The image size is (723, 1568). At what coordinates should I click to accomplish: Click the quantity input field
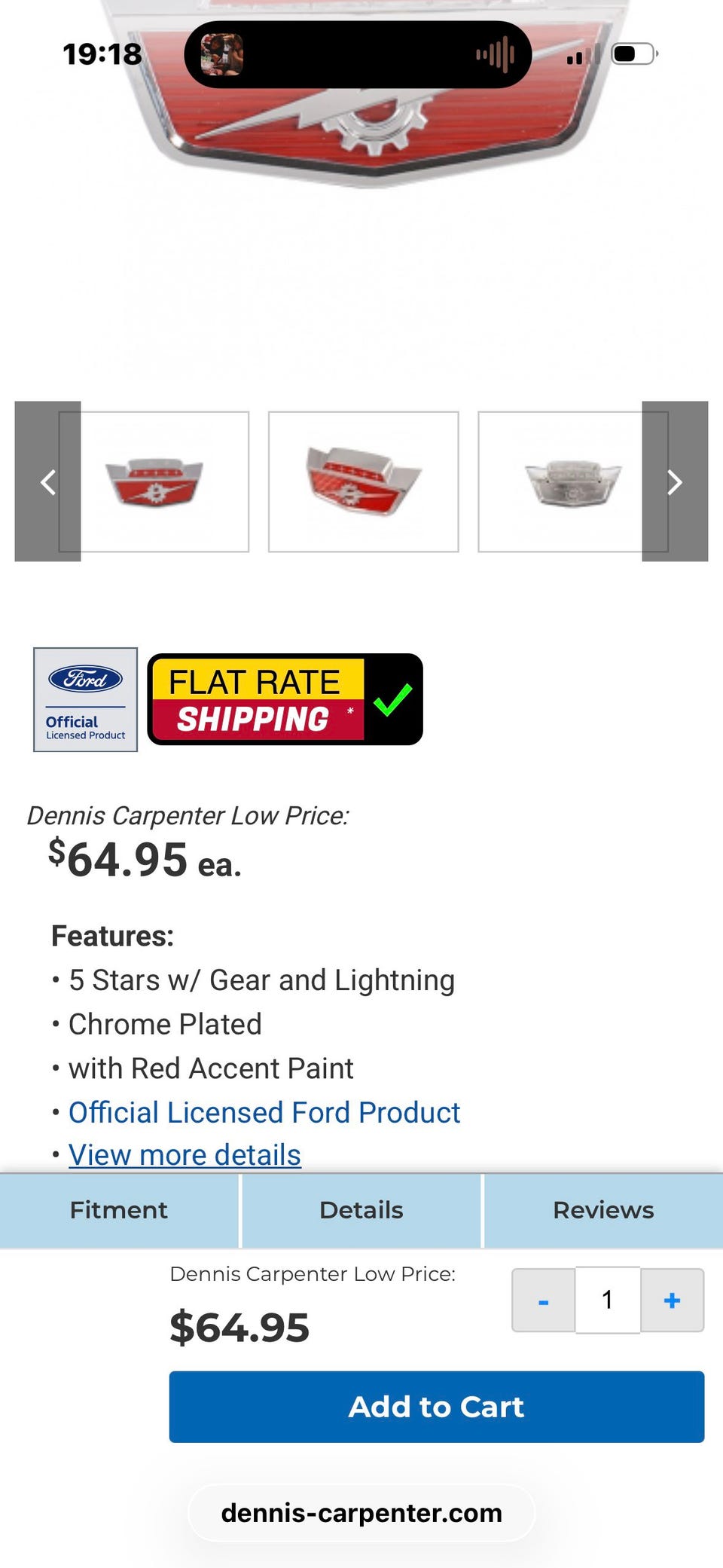point(608,1301)
